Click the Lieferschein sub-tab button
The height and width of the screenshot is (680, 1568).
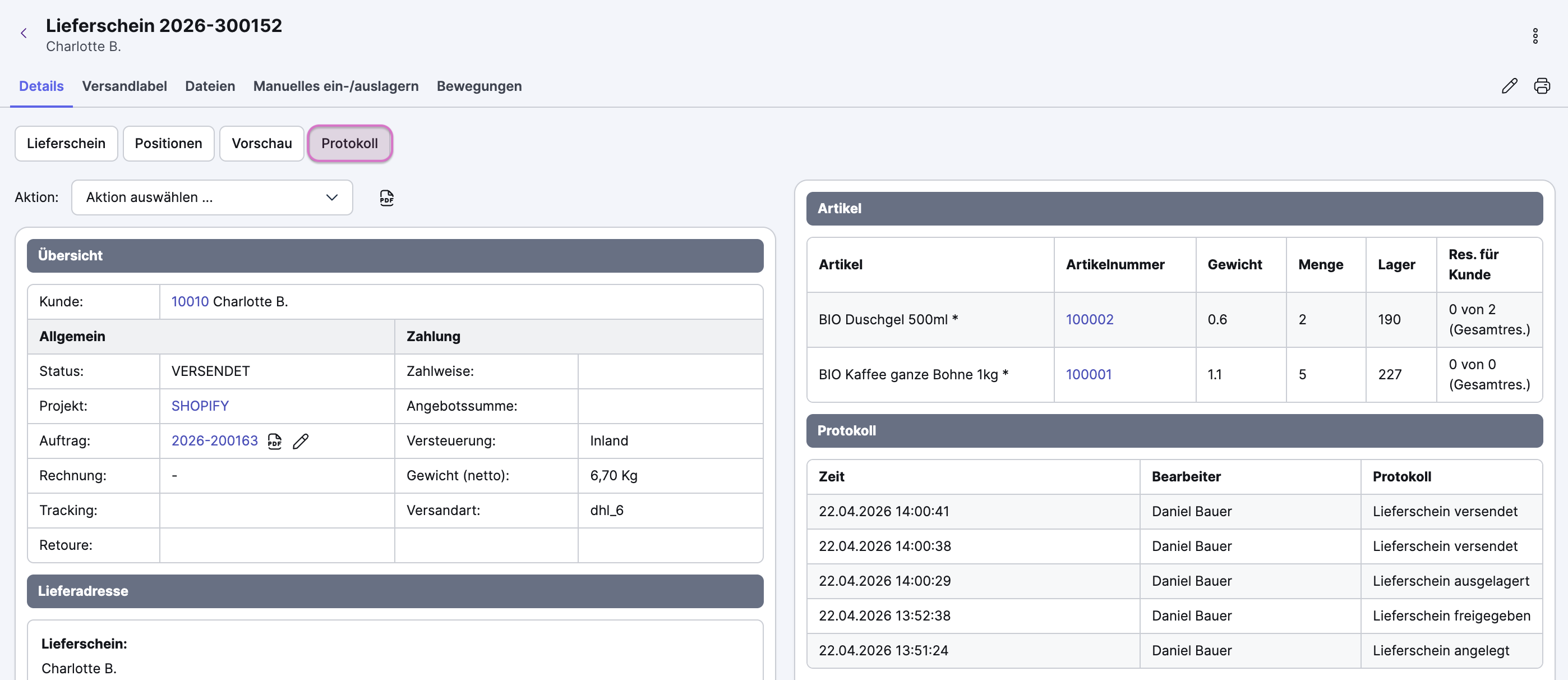[x=66, y=144]
